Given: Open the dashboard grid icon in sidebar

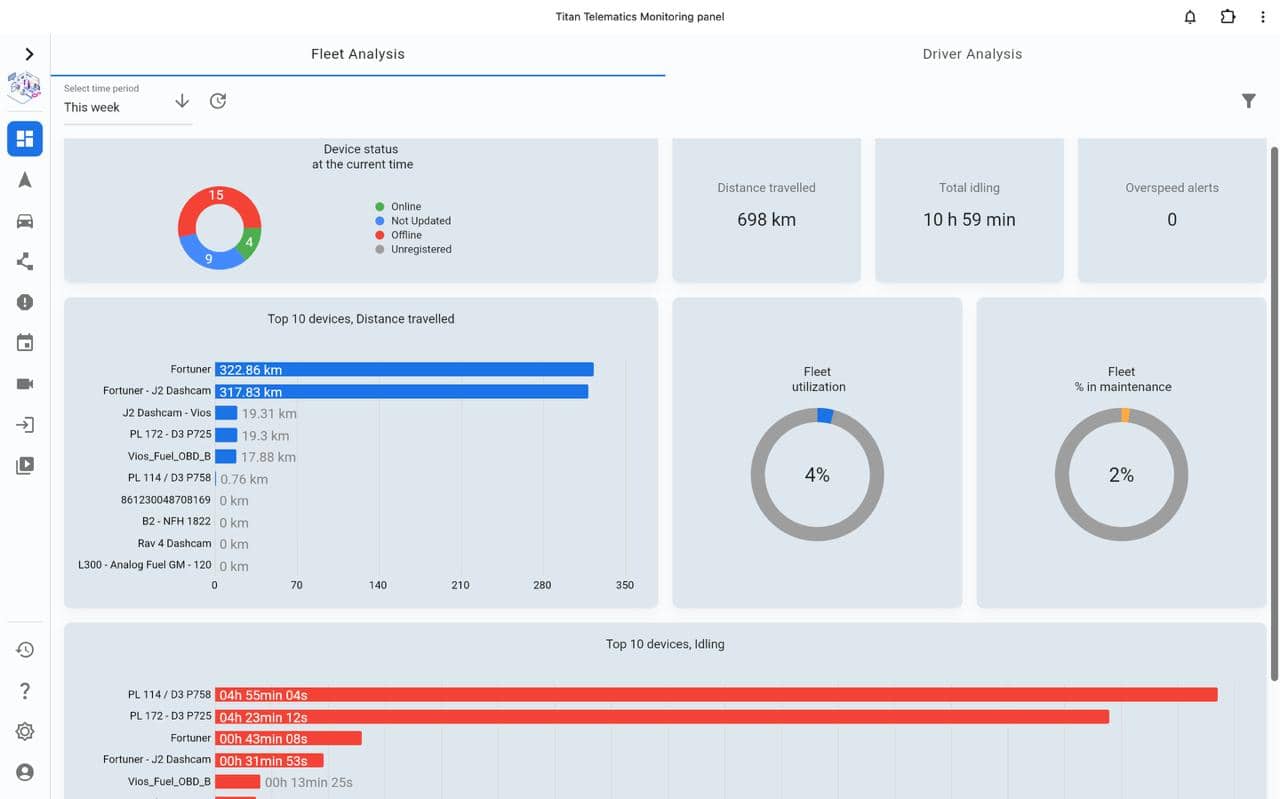Looking at the screenshot, I should click(x=25, y=139).
